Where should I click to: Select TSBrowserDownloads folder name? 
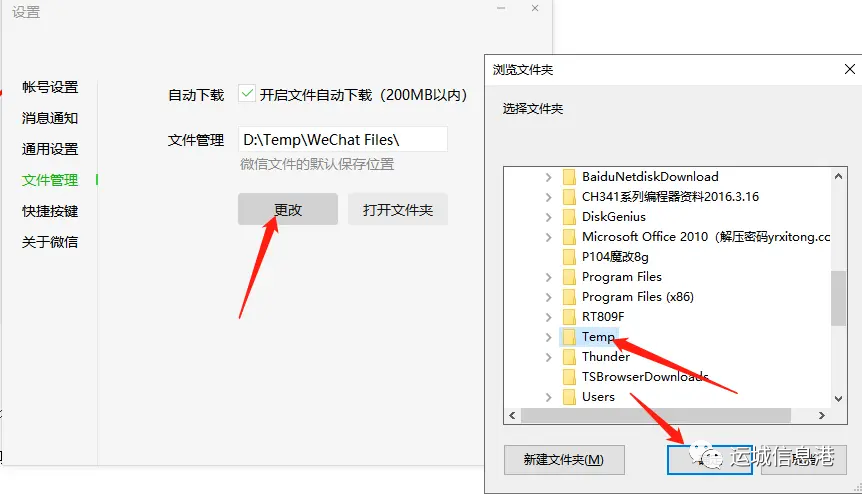click(645, 376)
